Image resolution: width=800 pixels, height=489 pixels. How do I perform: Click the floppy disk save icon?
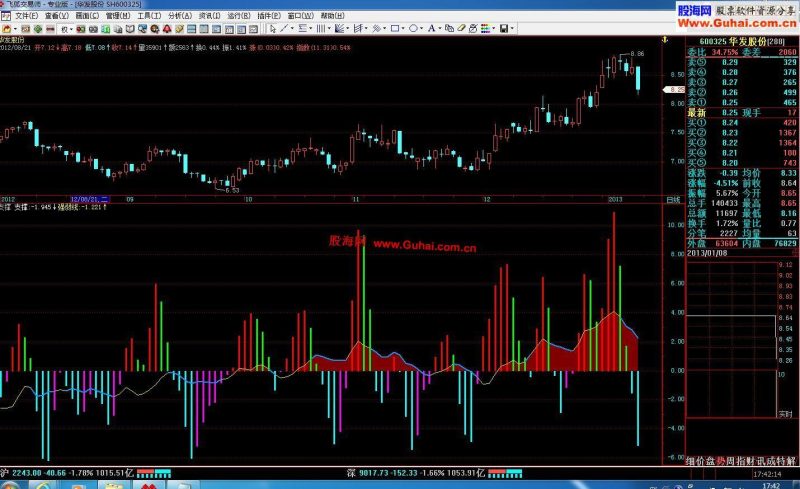coord(504,29)
